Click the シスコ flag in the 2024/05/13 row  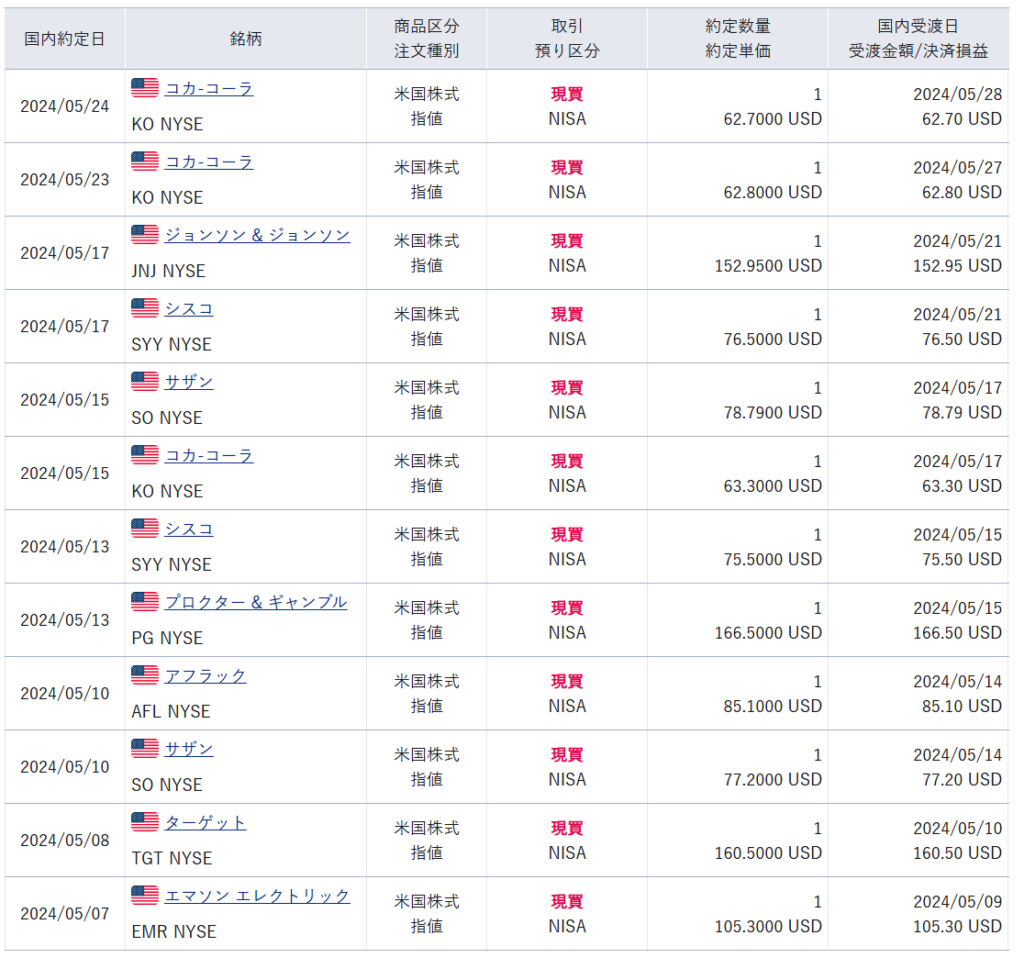(x=145, y=529)
